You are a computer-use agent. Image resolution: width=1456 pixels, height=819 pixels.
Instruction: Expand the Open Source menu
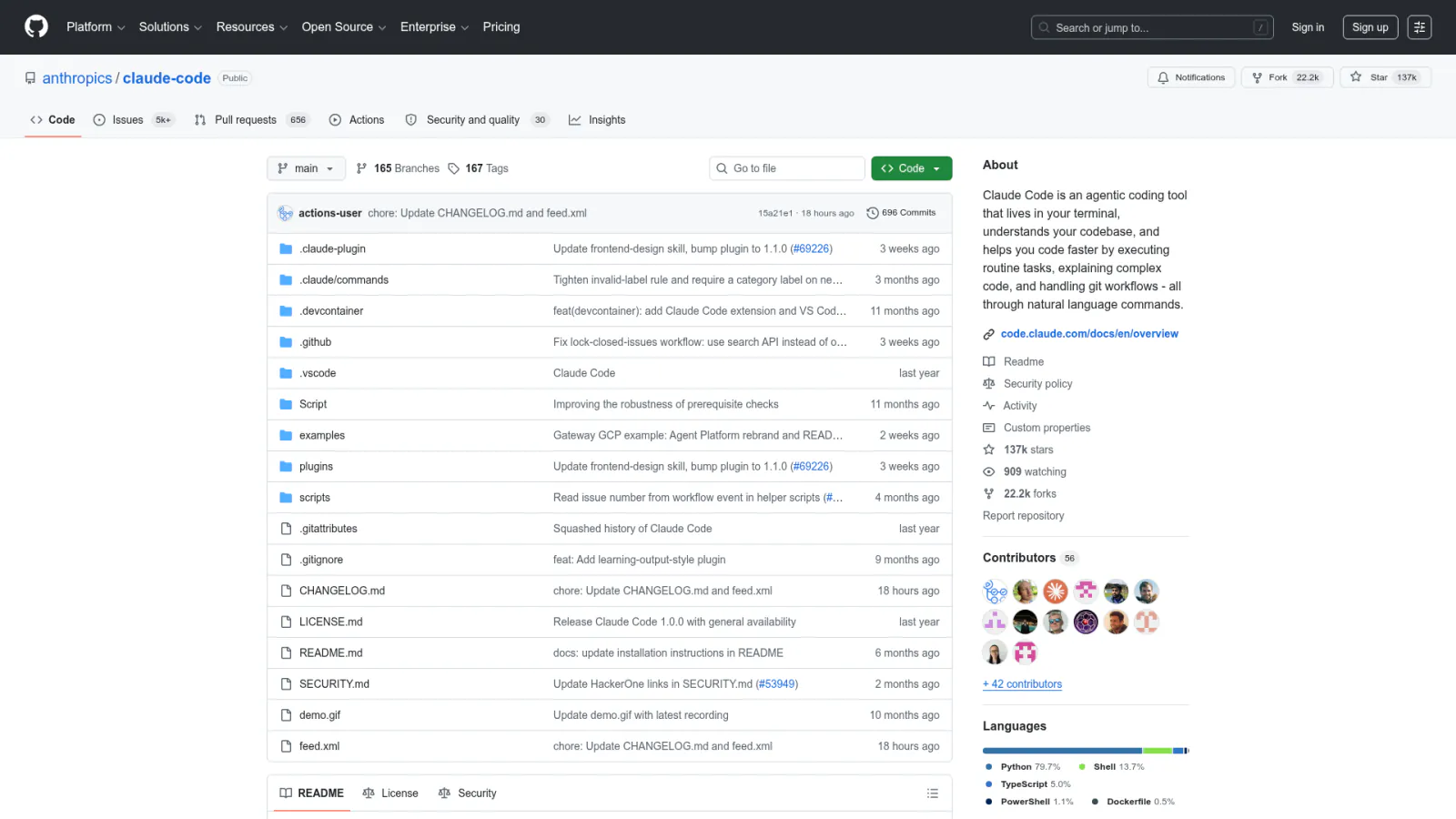(344, 27)
